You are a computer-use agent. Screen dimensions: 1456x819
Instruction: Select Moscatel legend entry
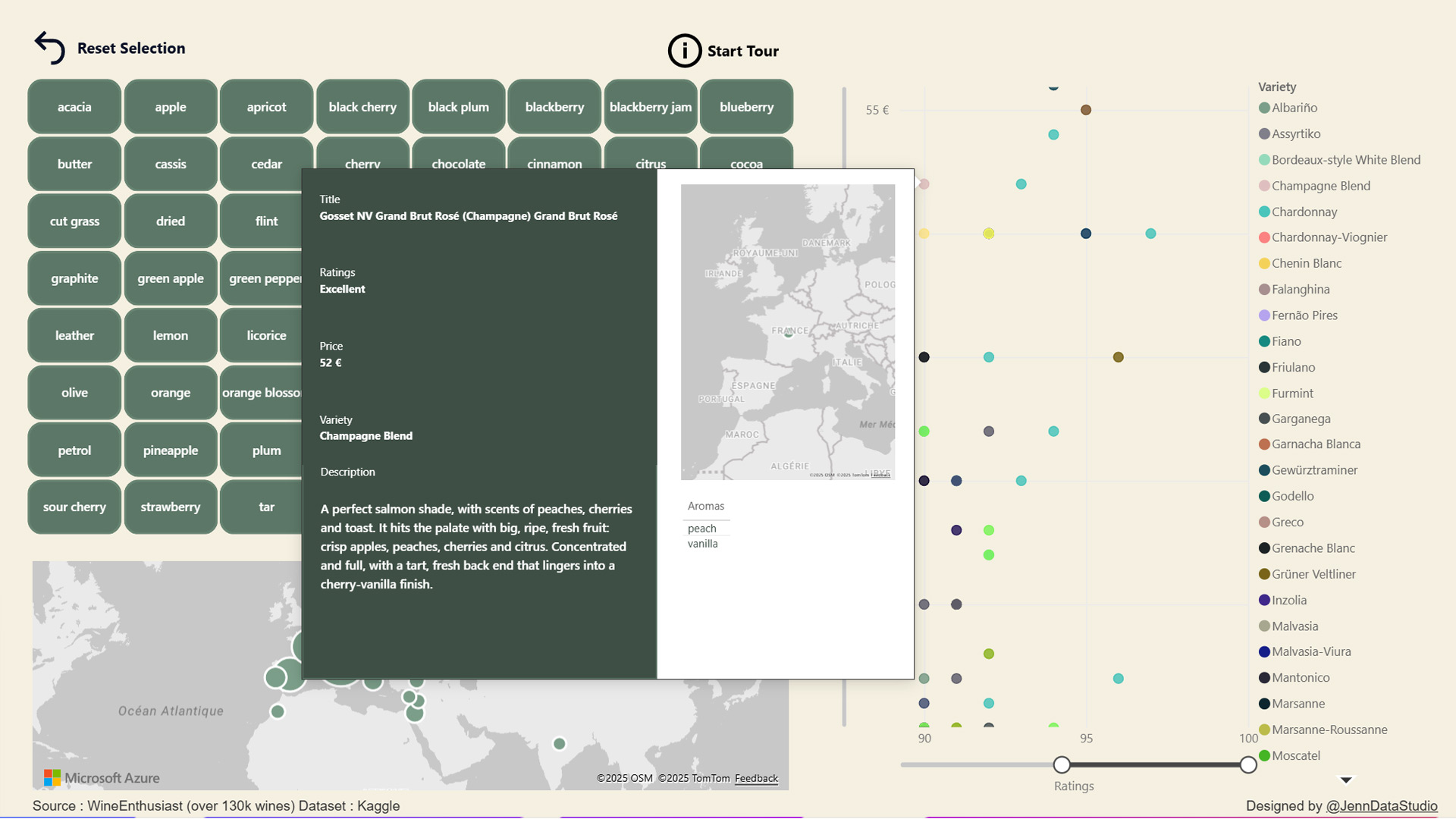(x=1289, y=755)
